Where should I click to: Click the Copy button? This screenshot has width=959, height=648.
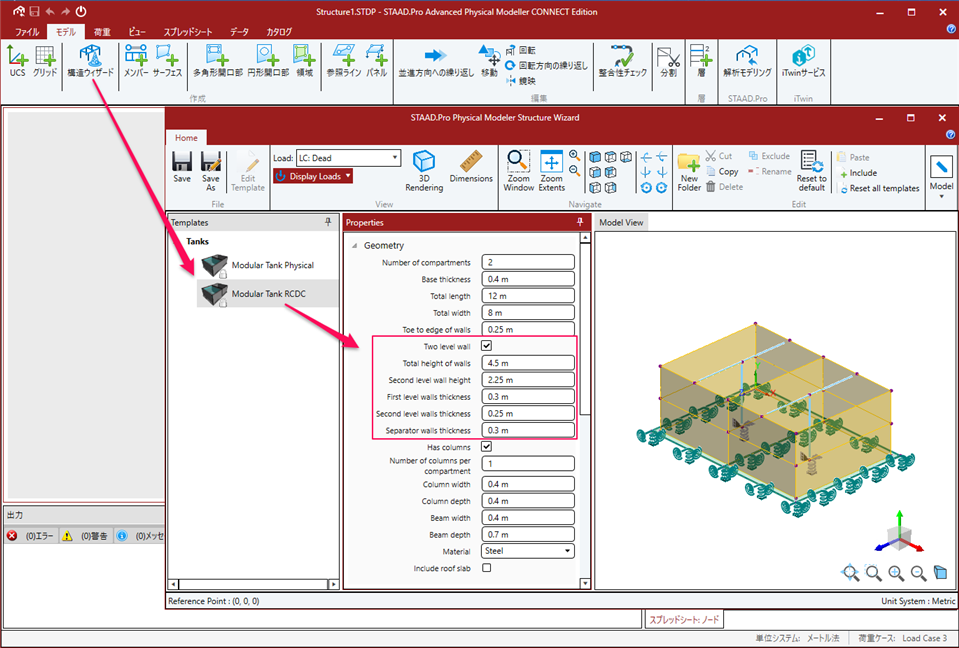722,172
